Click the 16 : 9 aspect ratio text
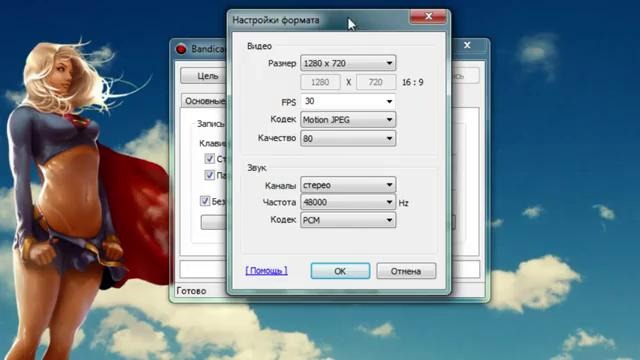Image resolution: width=640 pixels, height=360 pixels. [x=413, y=82]
